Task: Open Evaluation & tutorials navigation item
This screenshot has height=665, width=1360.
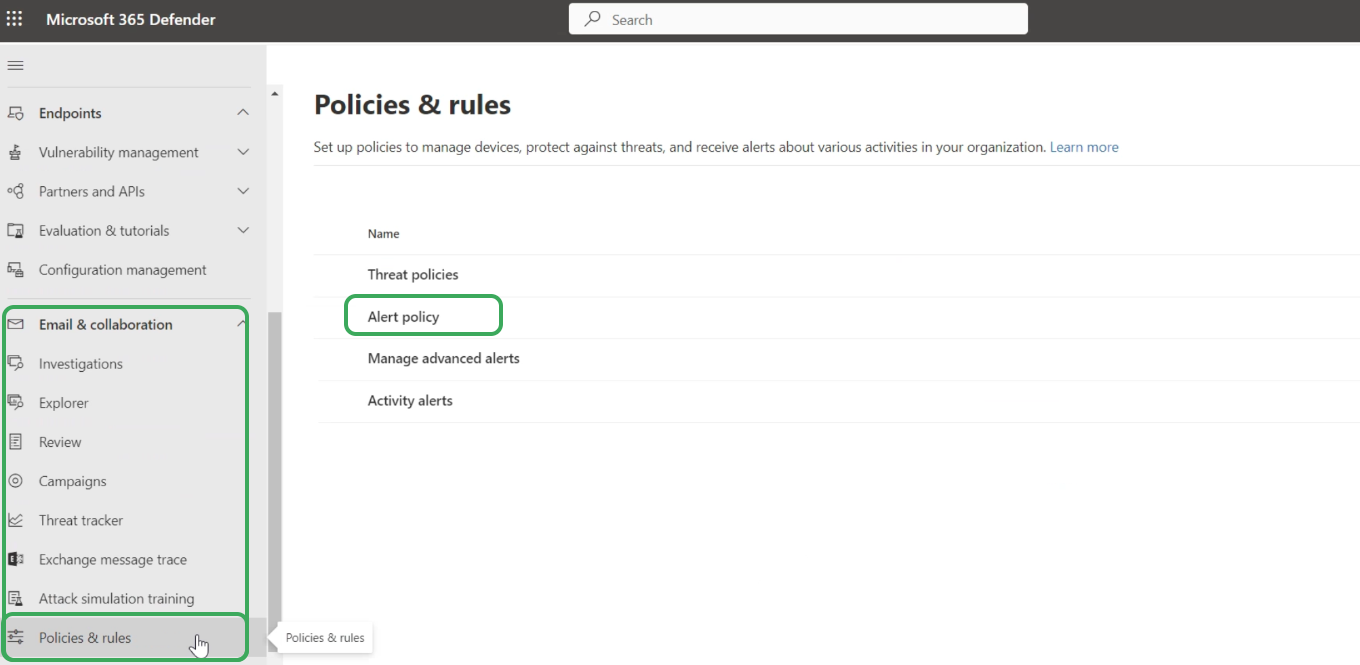Action: point(104,230)
